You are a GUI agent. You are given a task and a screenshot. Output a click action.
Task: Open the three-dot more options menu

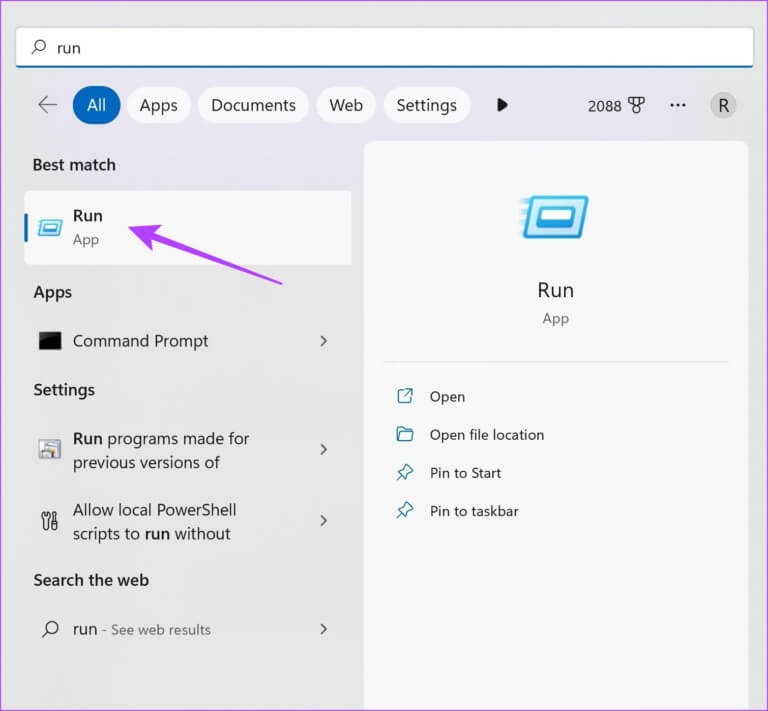678,105
